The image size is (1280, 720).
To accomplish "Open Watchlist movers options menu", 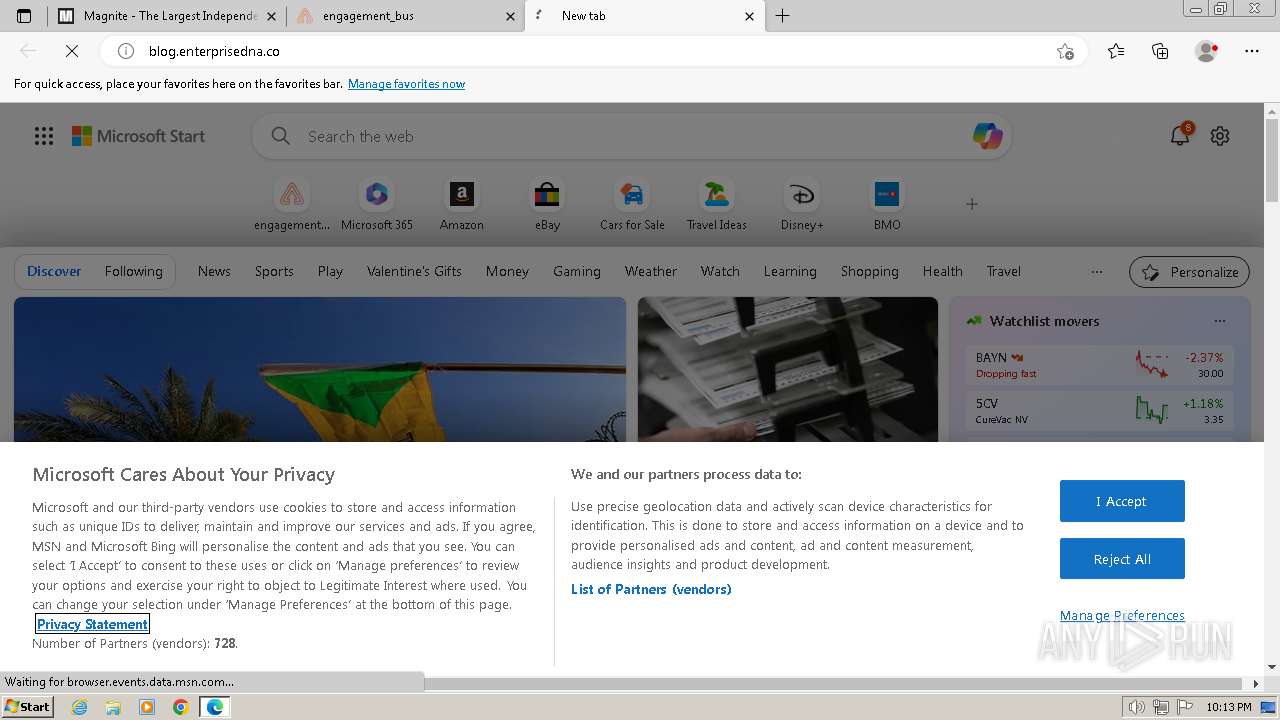I will click(x=1219, y=321).
